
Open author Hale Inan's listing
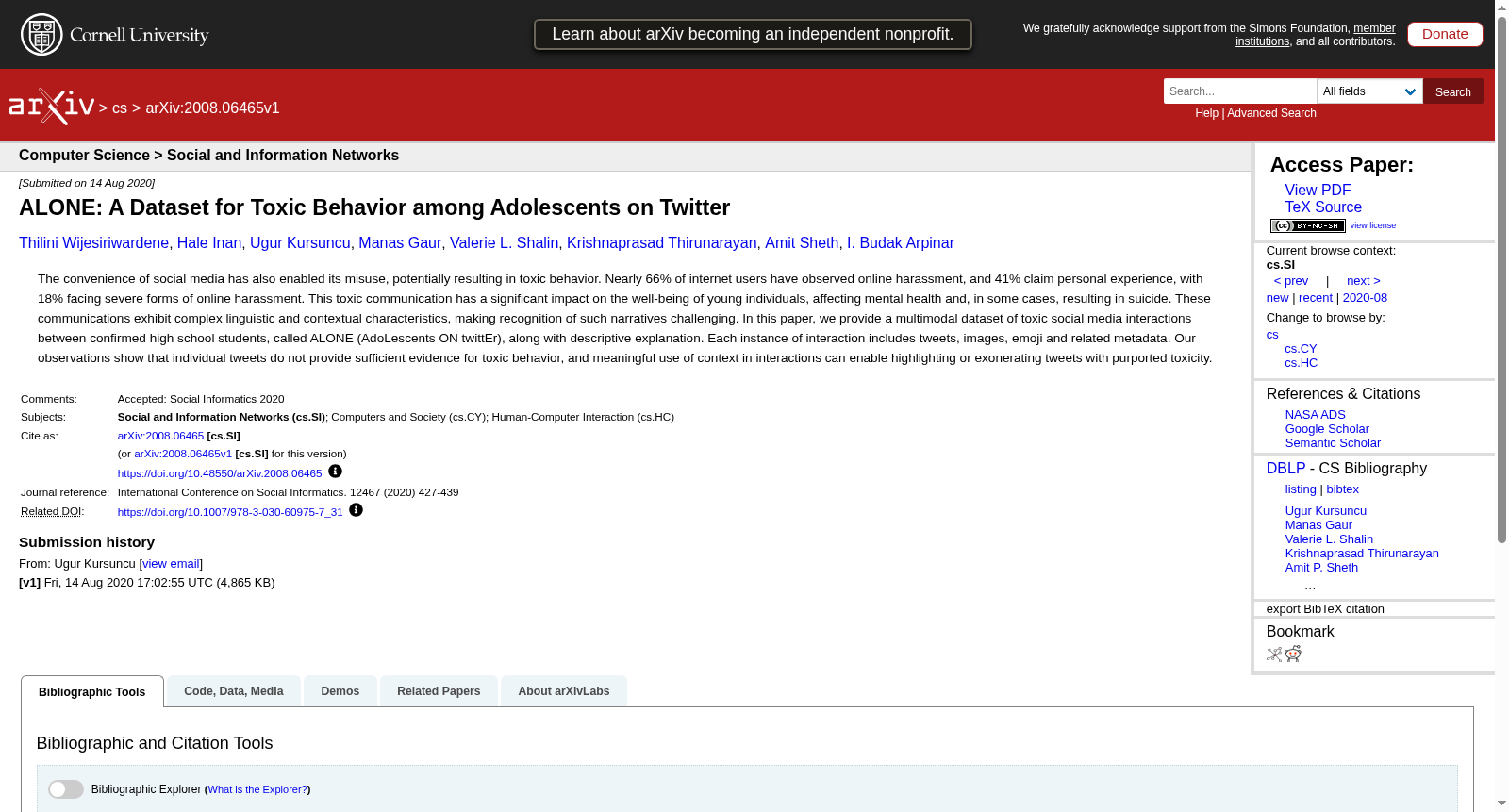[x=209, y=243]
